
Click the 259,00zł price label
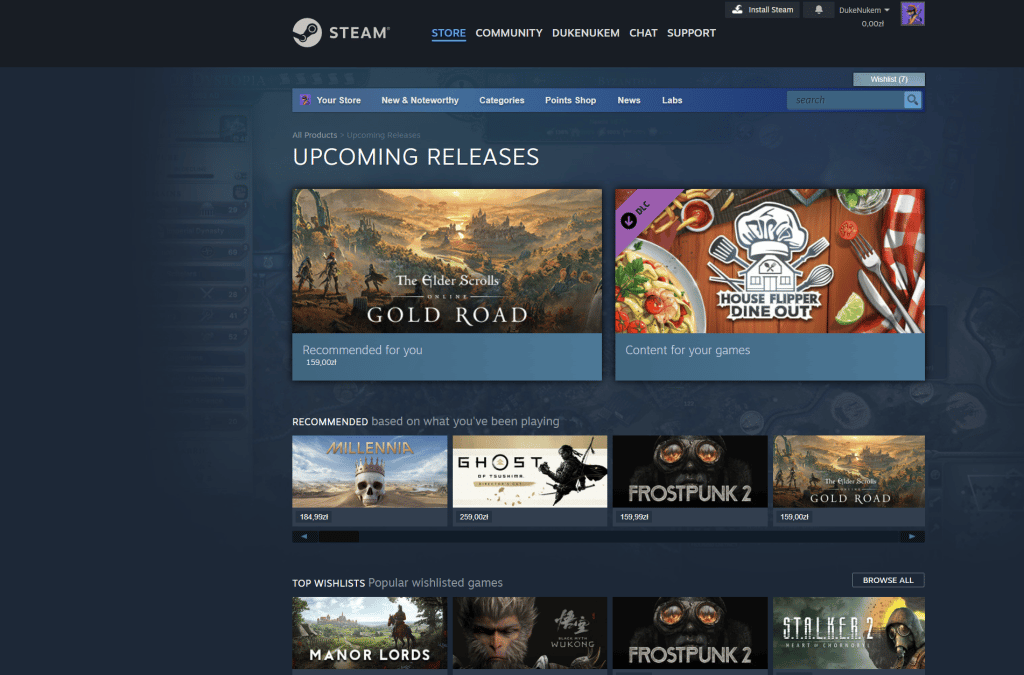coord(474,517)
